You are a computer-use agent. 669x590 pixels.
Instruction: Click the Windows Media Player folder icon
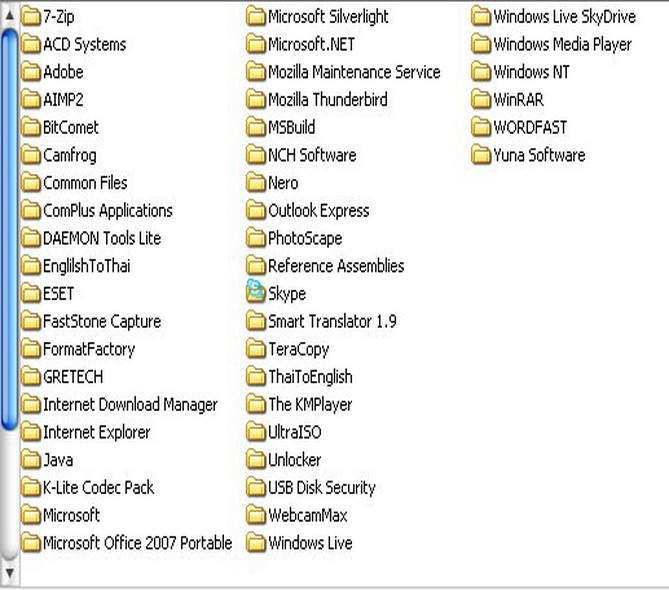click(x=481, y=44)
